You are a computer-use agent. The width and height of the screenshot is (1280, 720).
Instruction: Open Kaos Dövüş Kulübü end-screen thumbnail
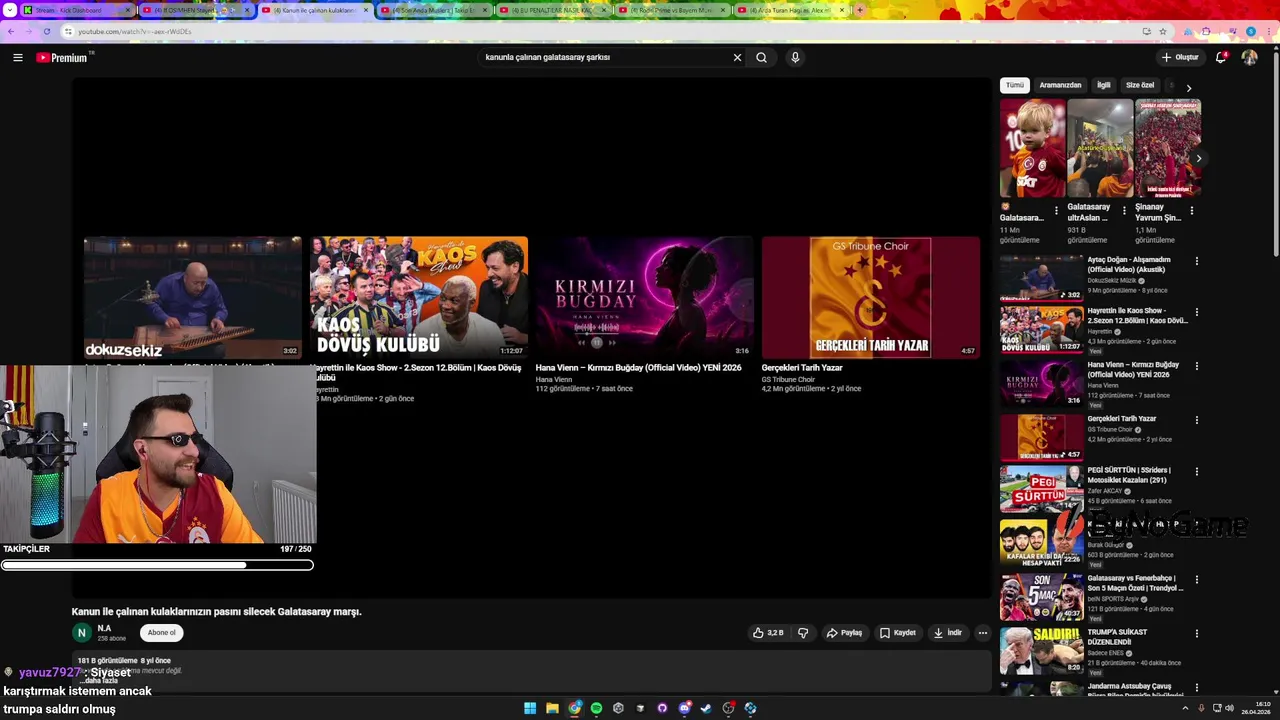point(419,297)
